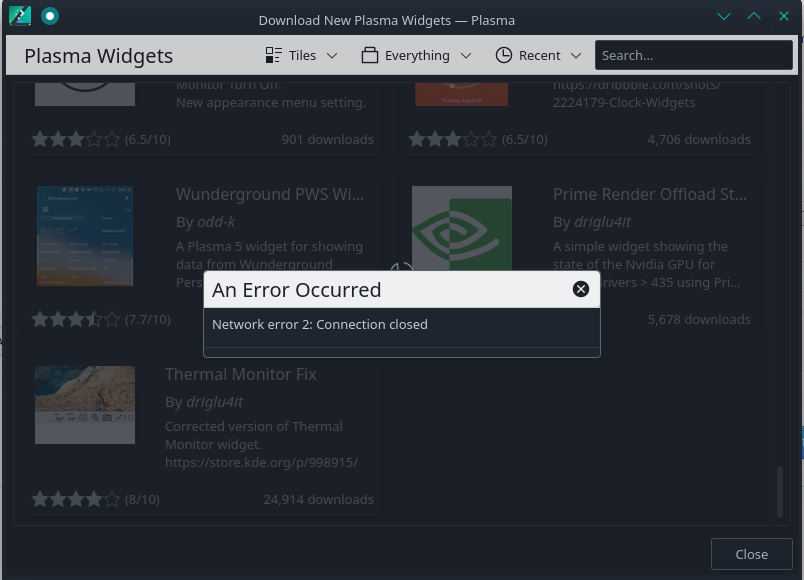This screenshot has height=580, width=804.
Task: Maximize the window with title bar up arrow
Action: 754,16
